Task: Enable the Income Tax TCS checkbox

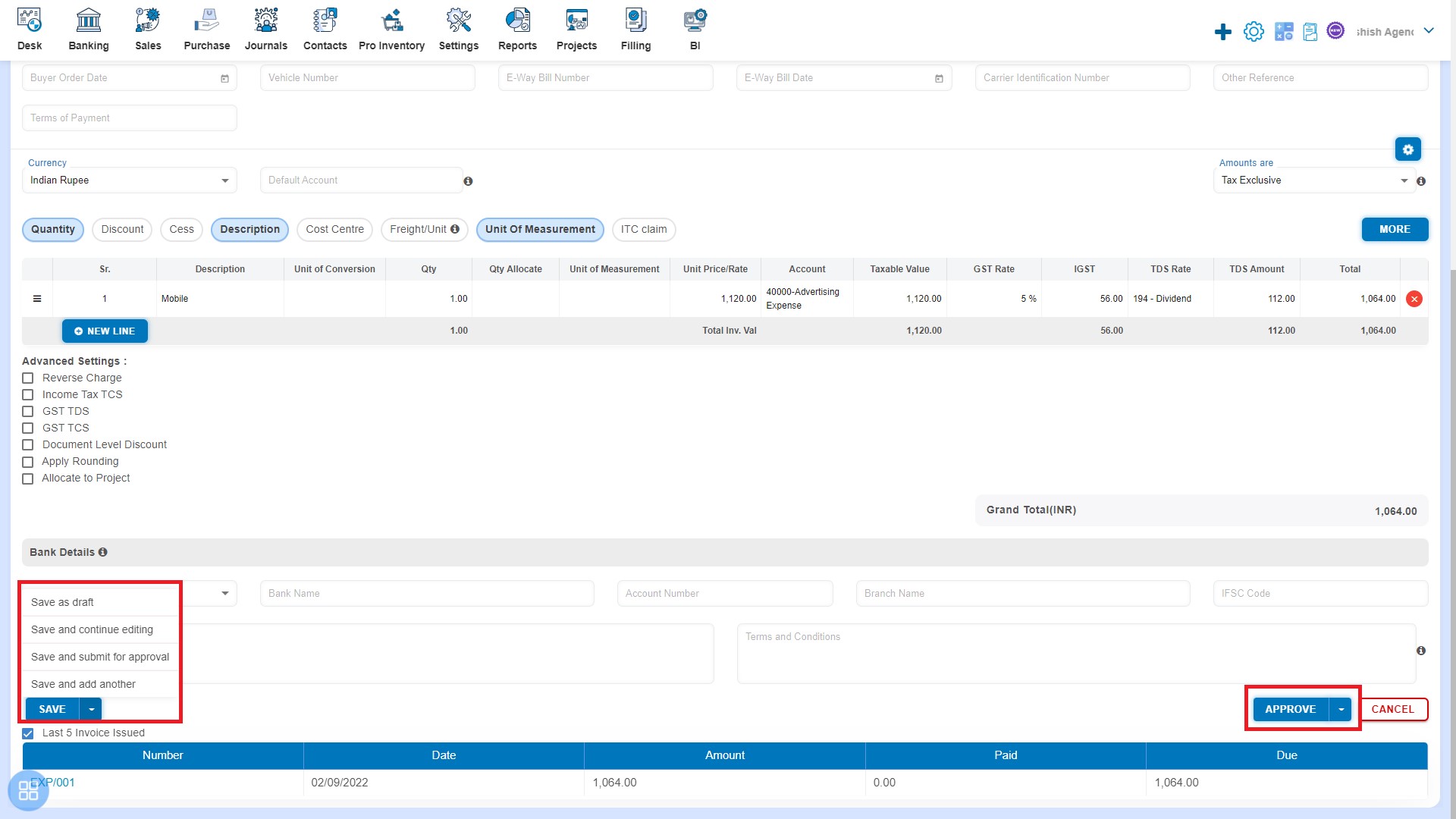Action: [x=28, y=395]
